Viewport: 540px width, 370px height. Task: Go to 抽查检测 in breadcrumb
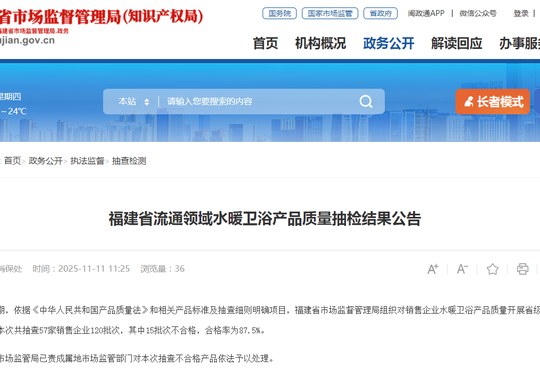pyautogui.click(x=129, y=161)
